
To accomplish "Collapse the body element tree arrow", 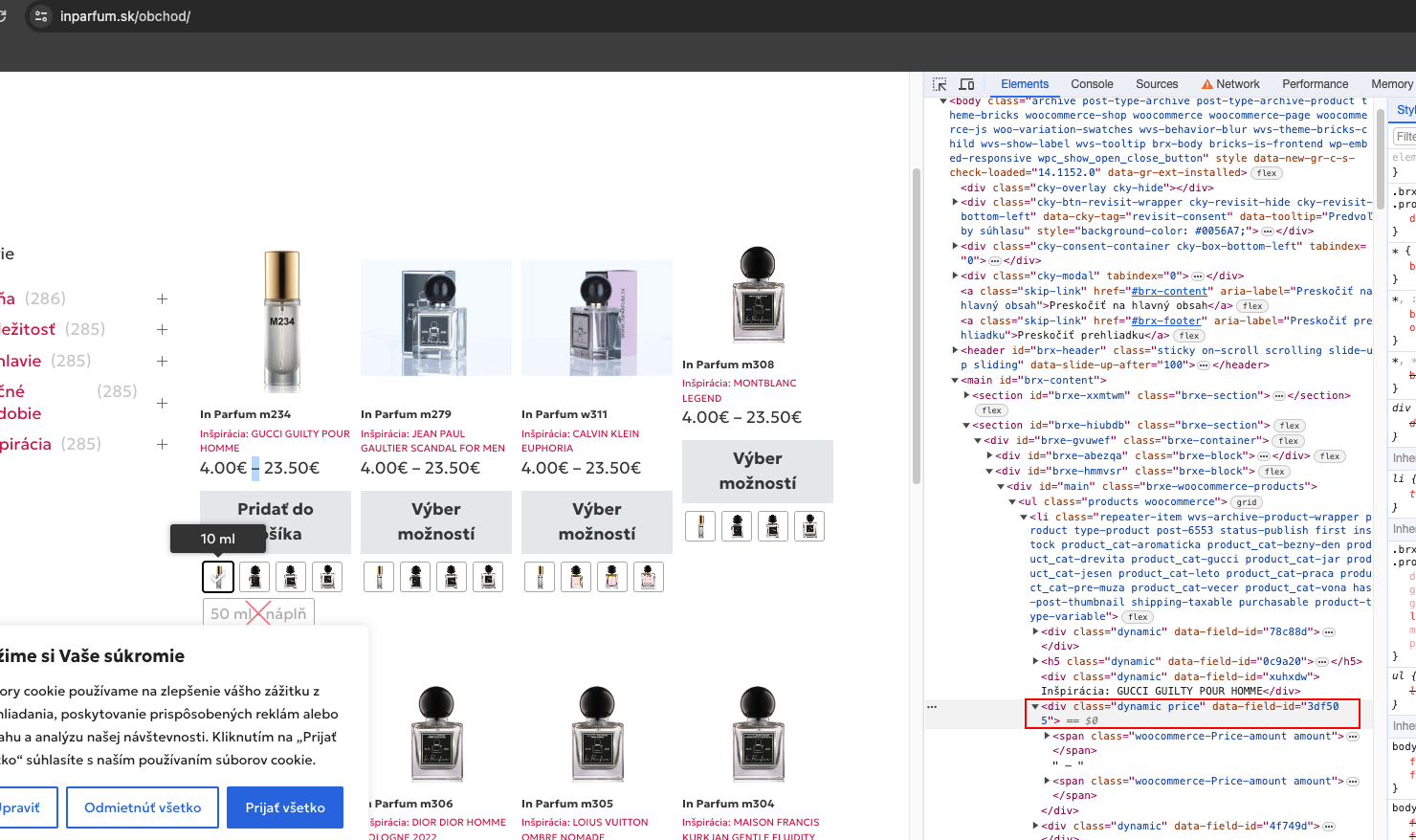I will [943, 100].
